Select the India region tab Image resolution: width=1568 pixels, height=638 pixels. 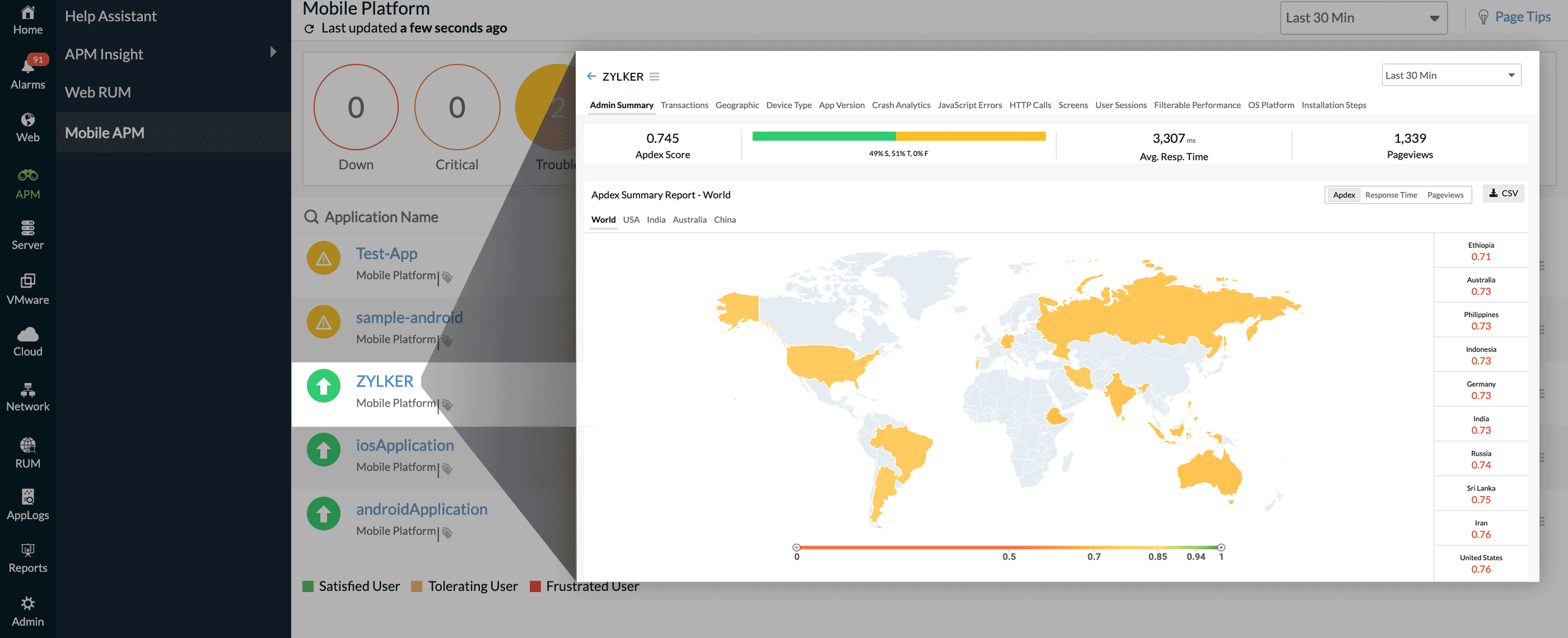coord(656,220)
